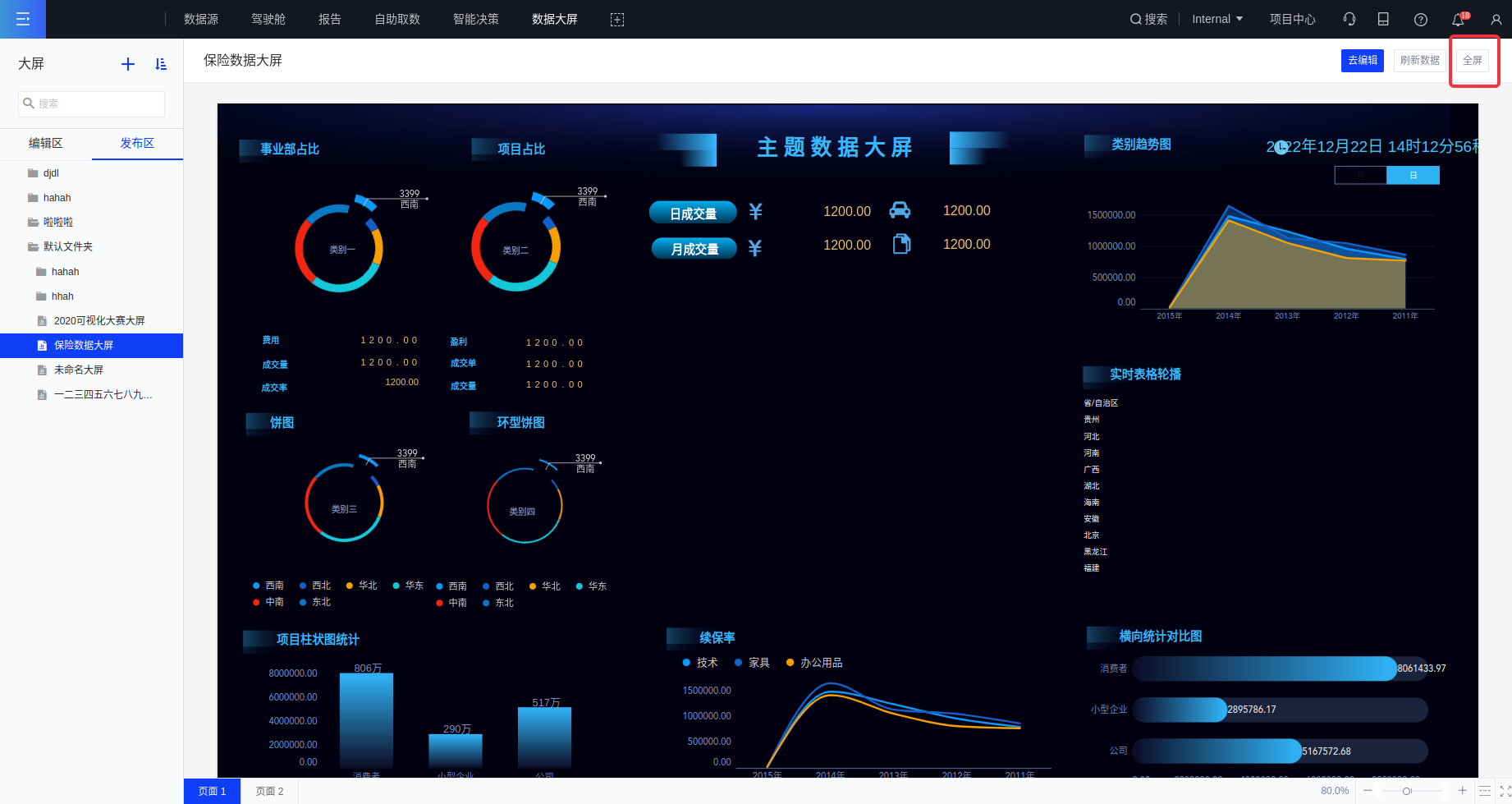Switch trend chart toggle to 日

tap(1413, 175)
